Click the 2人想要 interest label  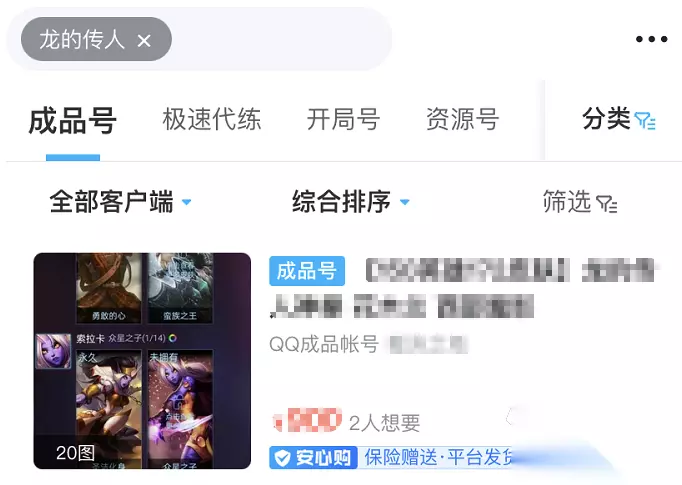pyautogui.click(x=384, y=423)
